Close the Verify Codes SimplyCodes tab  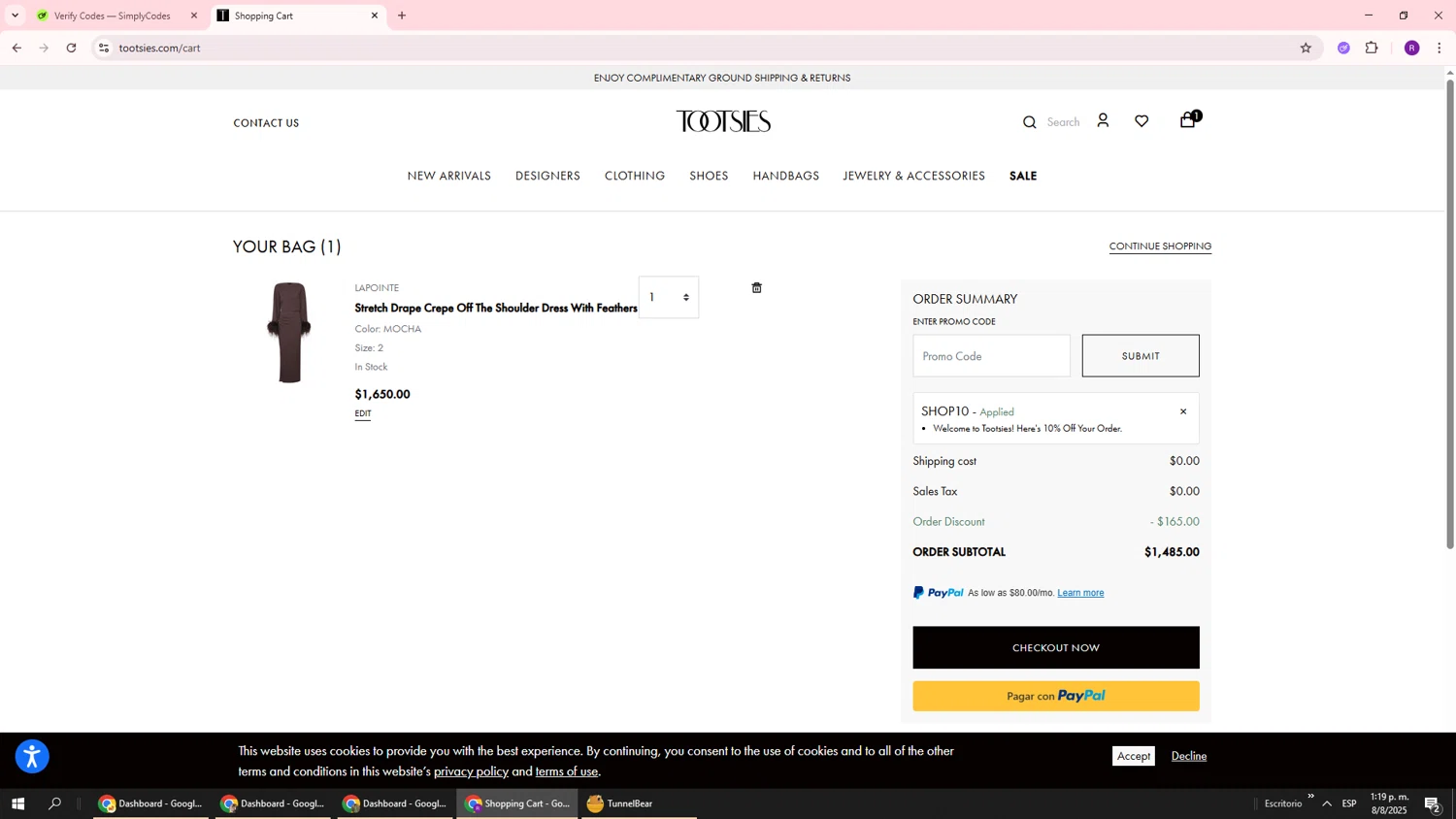pyautogui.click(x=194, y=16)
